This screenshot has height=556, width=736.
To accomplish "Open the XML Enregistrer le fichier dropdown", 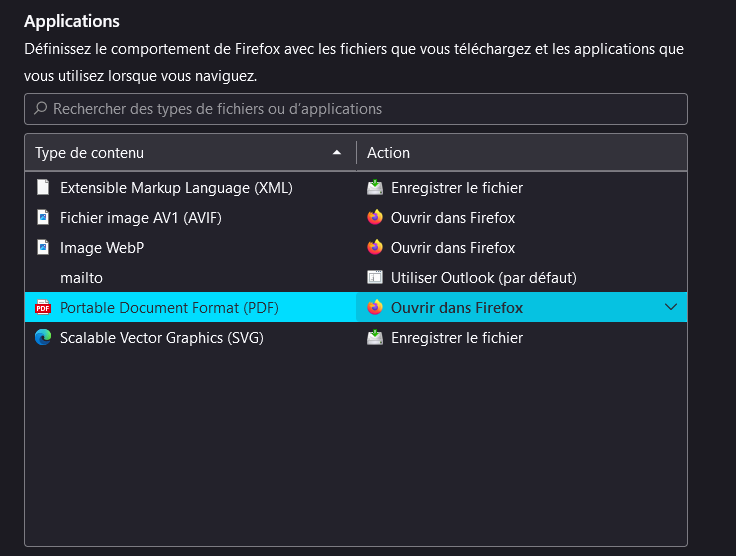I will coord(520,187).
